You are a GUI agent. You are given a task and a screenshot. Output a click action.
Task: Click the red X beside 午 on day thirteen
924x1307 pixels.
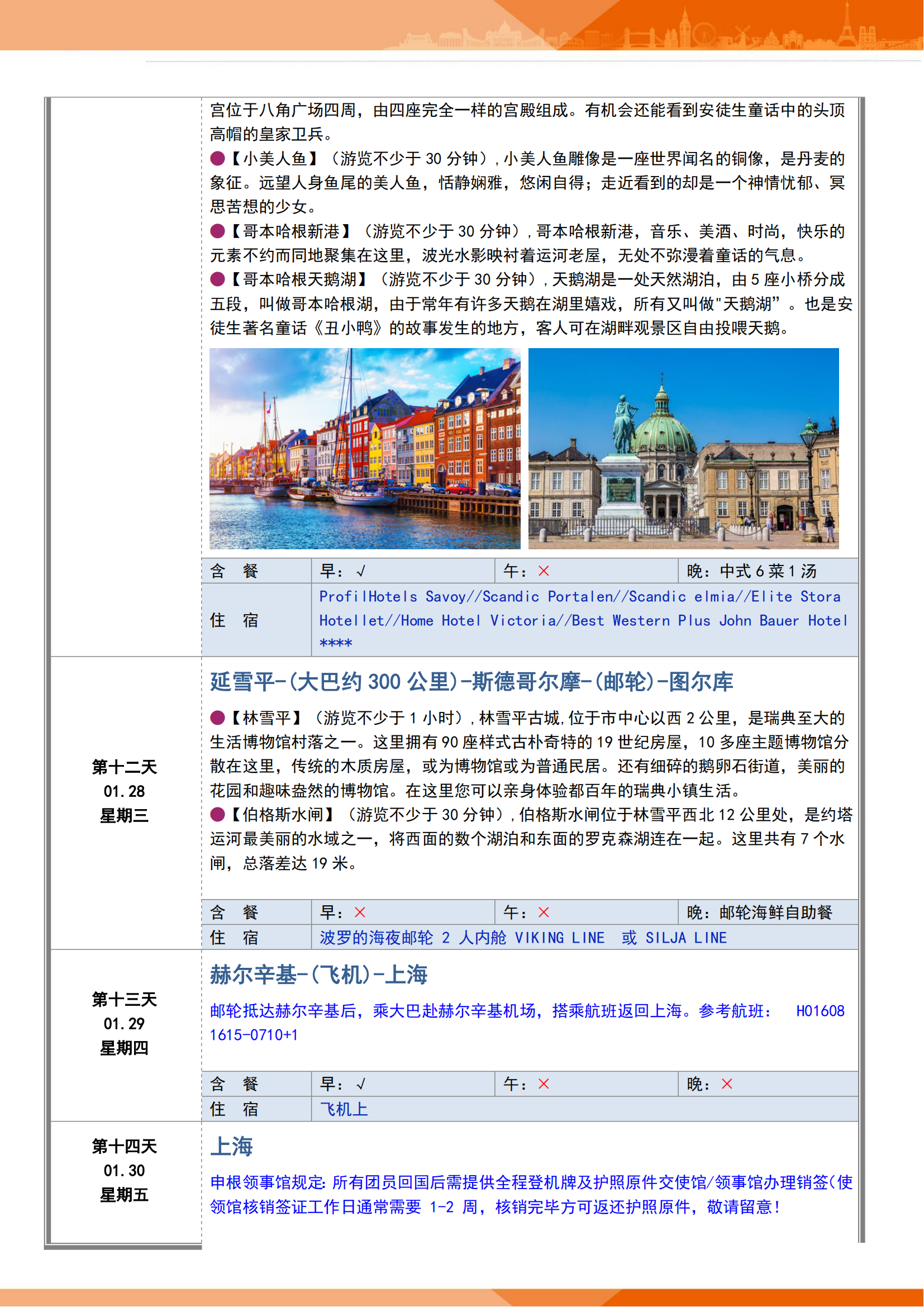click(544, 1084)
